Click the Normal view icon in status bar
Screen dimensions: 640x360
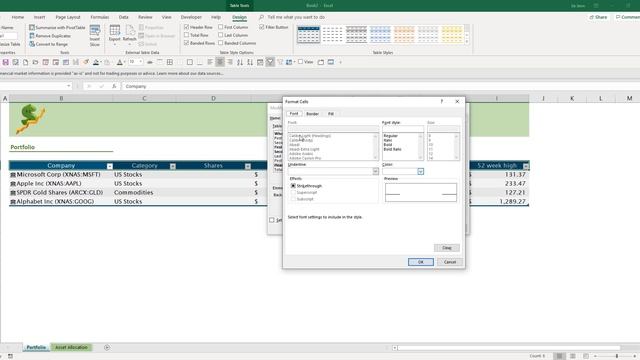(x=560, y=356)
